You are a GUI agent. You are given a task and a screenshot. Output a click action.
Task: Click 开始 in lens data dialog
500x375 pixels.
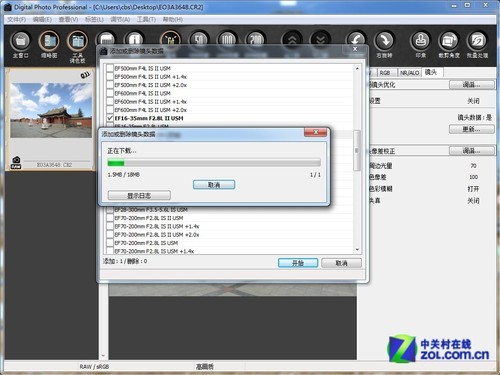coord(298,263)
